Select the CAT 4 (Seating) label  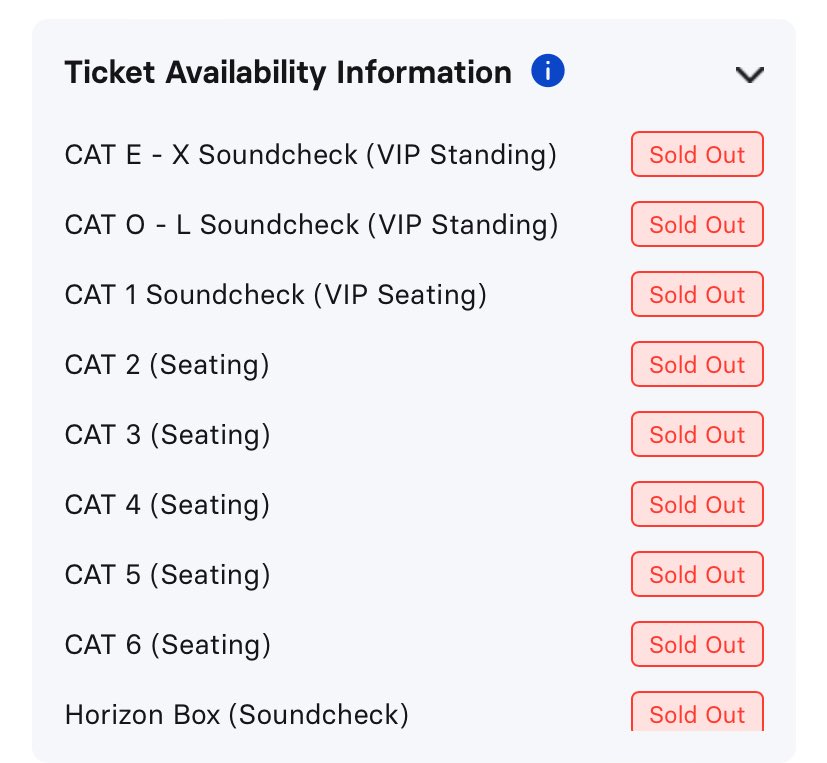point(167,505)
